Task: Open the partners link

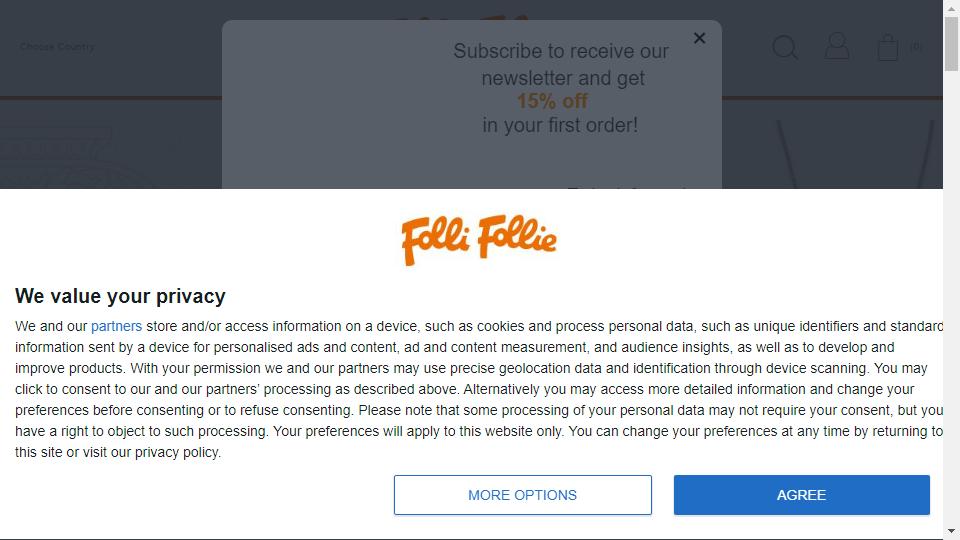Action: pyautogui.click(x=116, y=326)
